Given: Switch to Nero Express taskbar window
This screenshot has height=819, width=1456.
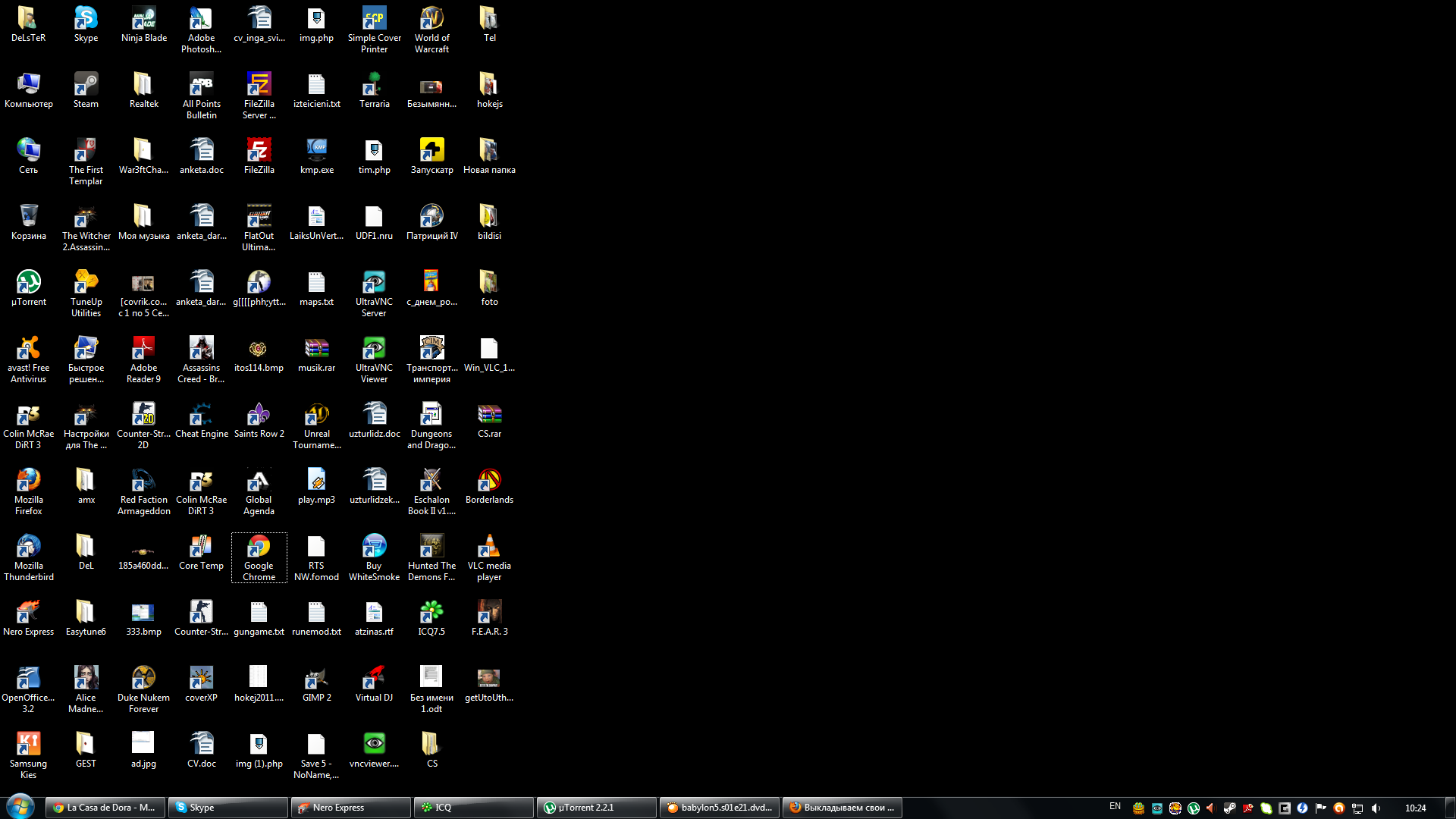Looking at the screenshot, I should [x=351, y=808].
